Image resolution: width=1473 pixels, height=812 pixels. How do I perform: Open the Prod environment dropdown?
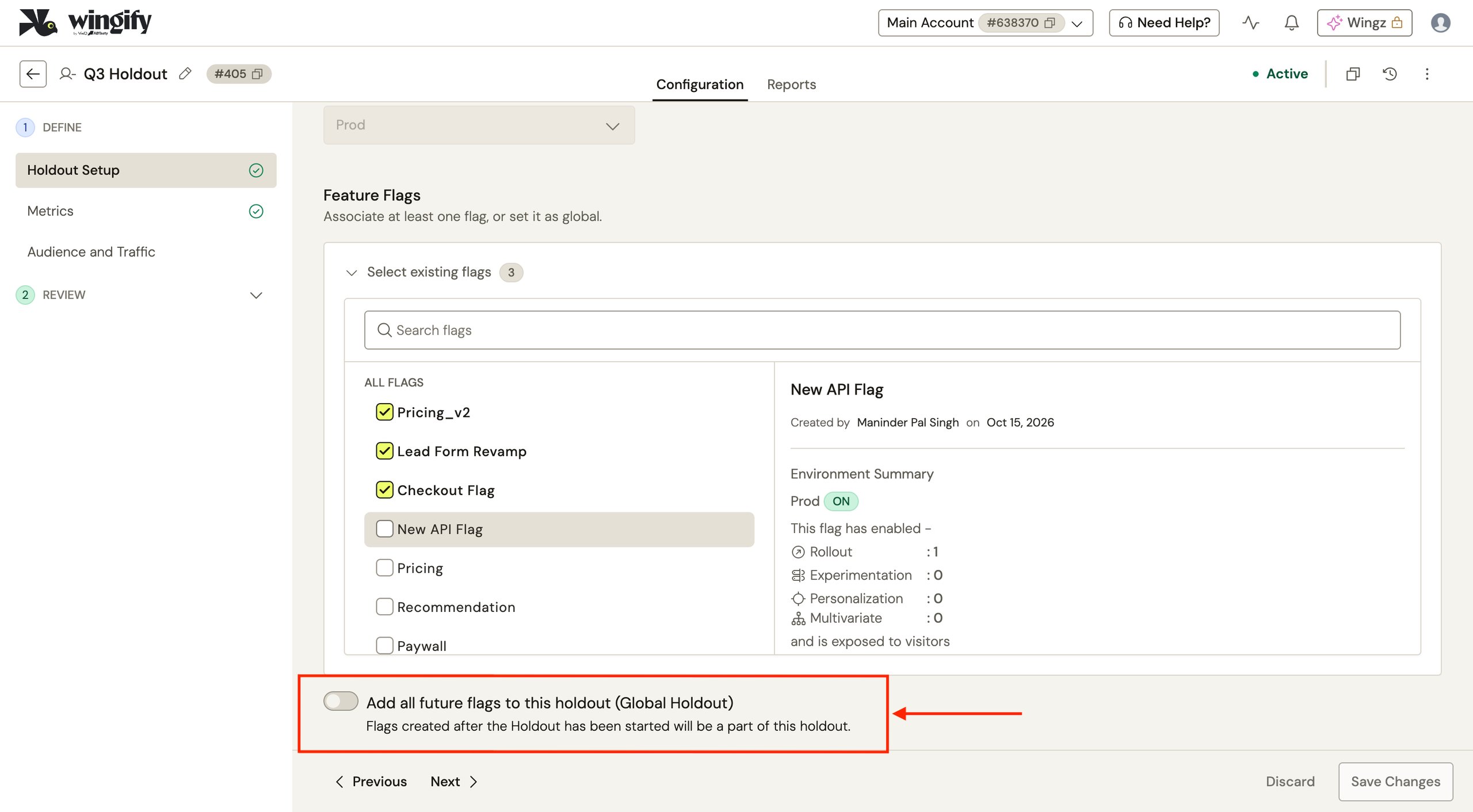(x=479, y=125)
